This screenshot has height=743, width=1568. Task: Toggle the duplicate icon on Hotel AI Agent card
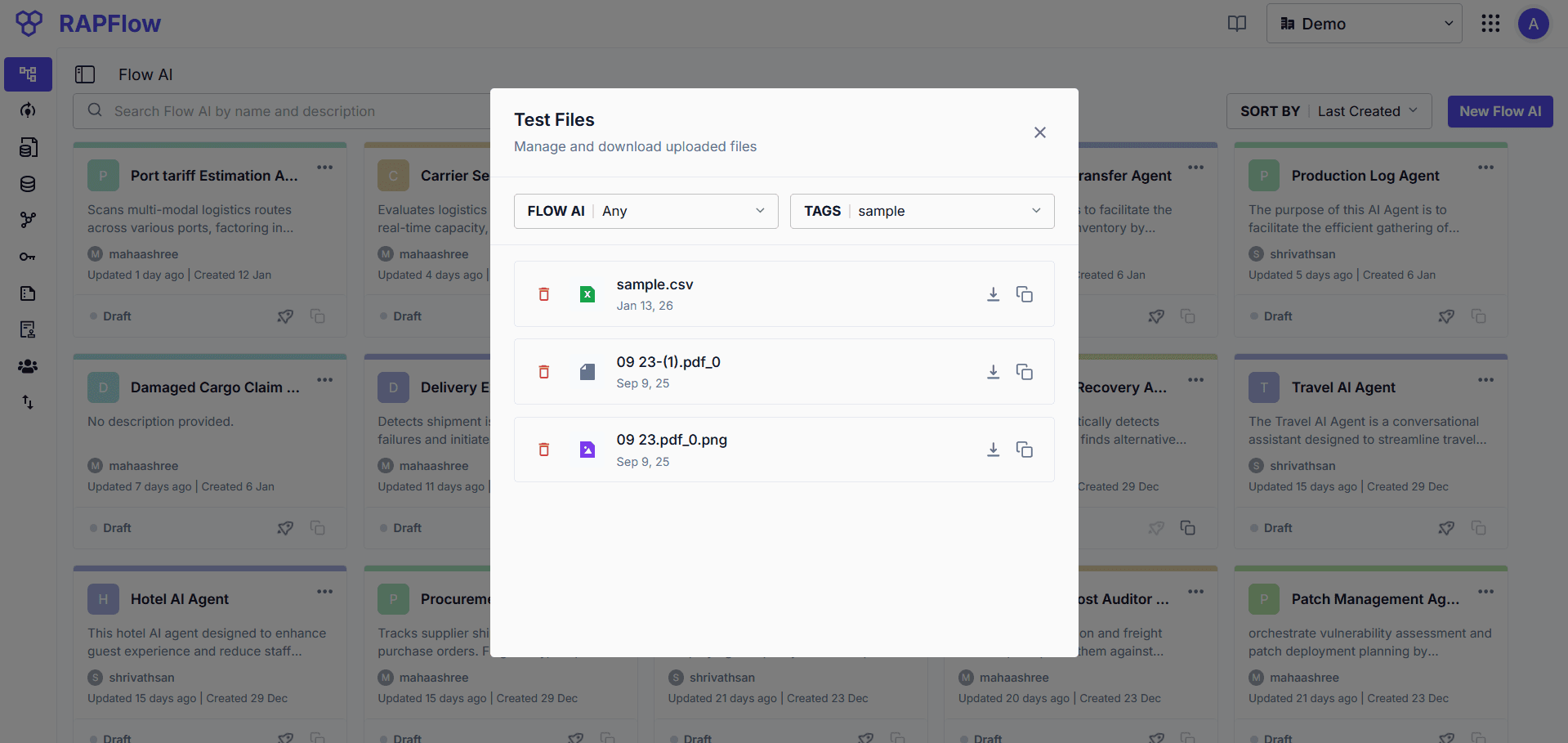(x=318, y=736)
